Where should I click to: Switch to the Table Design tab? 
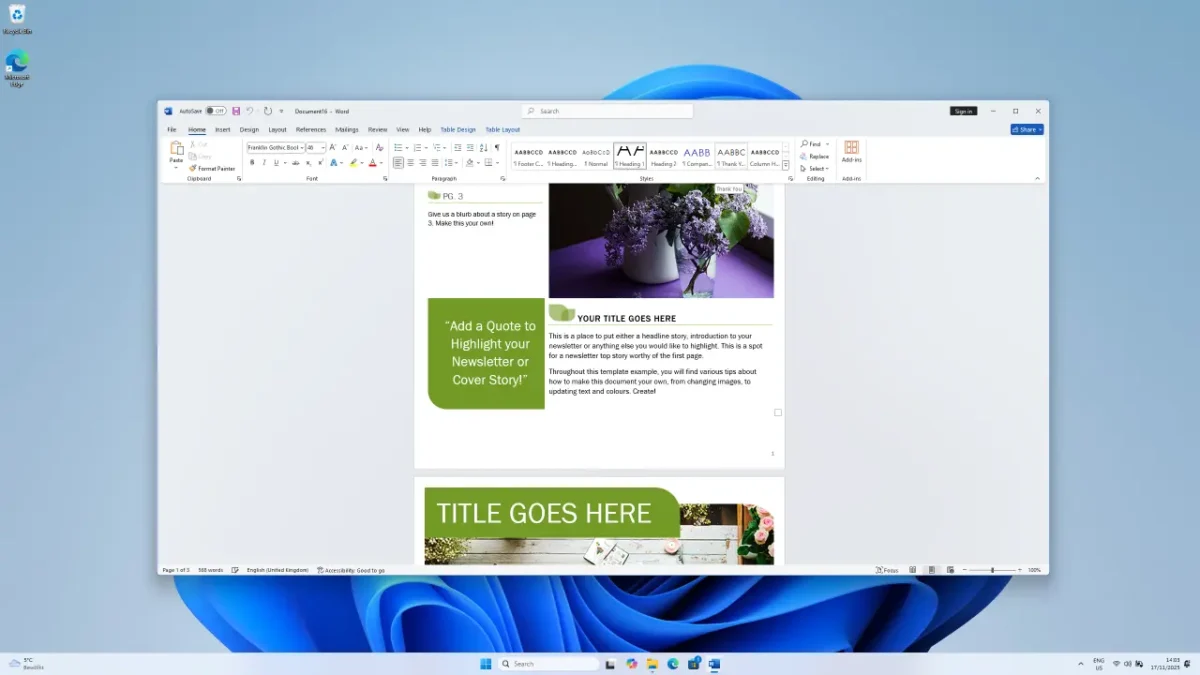click(x=458, y=129)
